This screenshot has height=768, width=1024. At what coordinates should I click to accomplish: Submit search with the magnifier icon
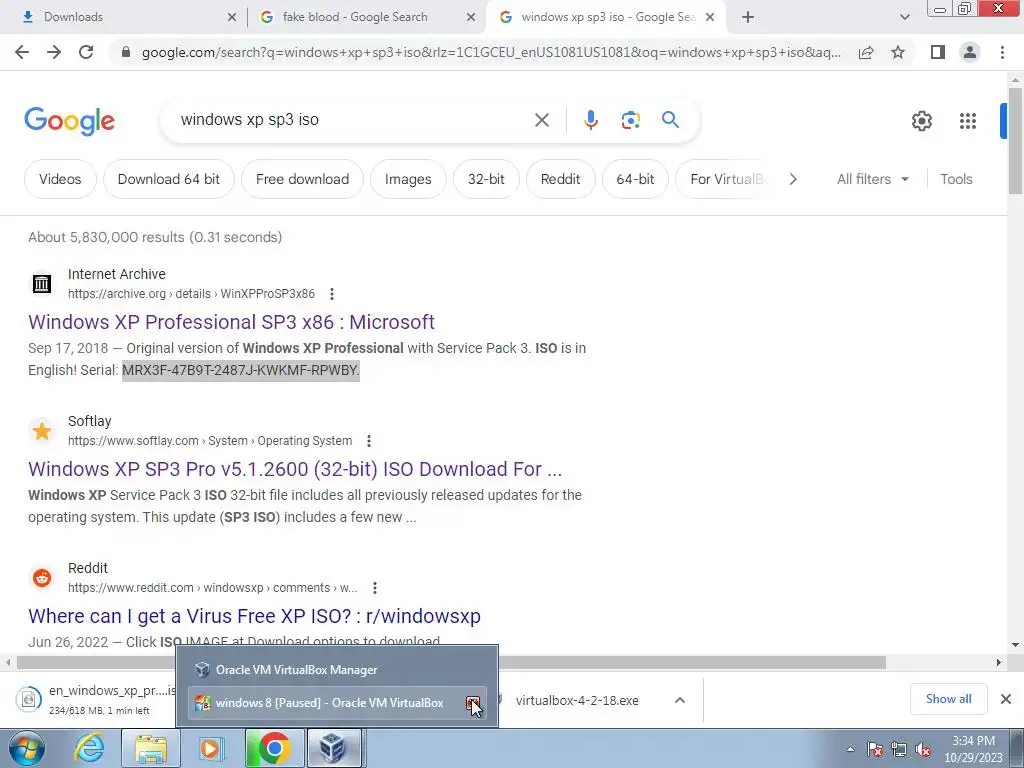click(x=670, y=120)
